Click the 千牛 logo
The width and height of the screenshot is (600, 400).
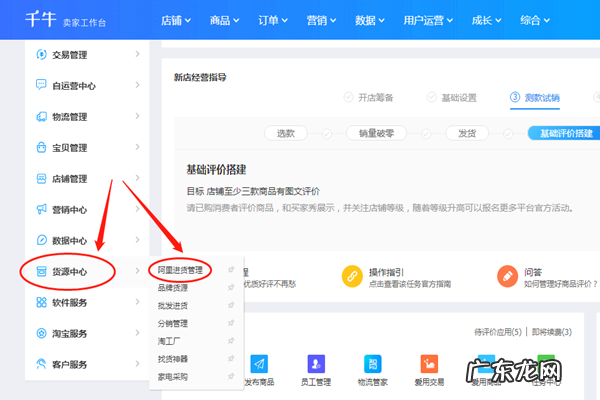coord(41,19)
